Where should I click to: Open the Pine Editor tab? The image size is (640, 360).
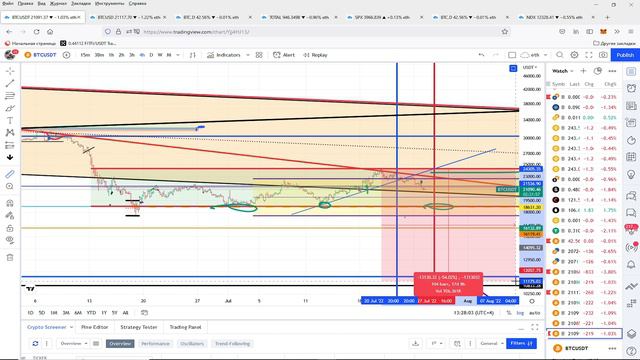(95, 327)
